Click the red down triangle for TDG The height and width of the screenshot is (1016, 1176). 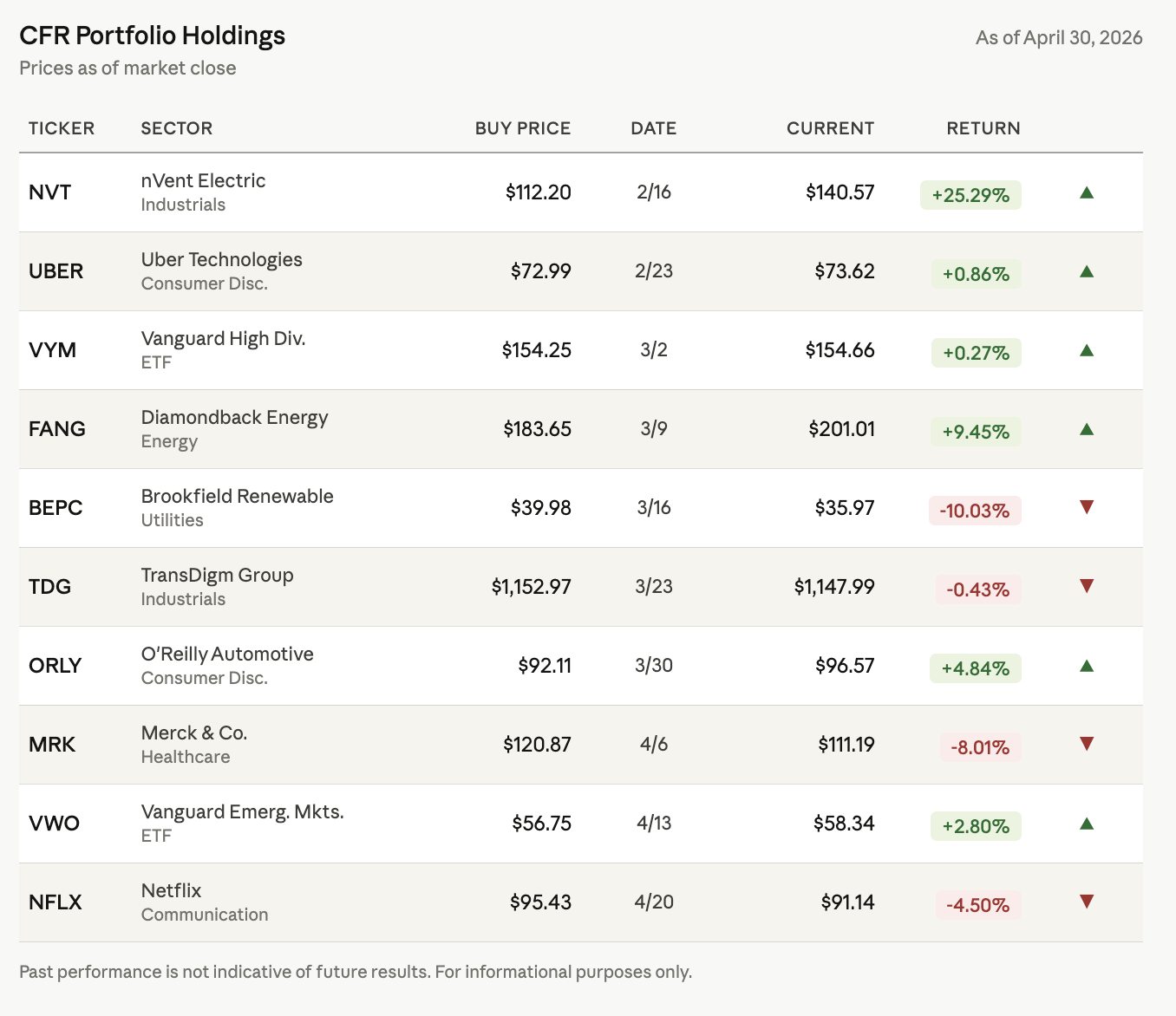pyautogui.click(x=1087, y=586)
